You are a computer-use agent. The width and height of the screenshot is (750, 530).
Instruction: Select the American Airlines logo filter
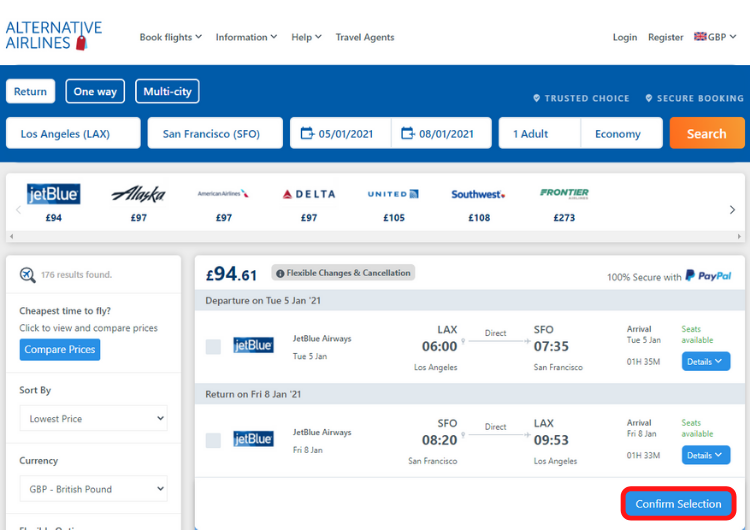click(x=223, y=194)
